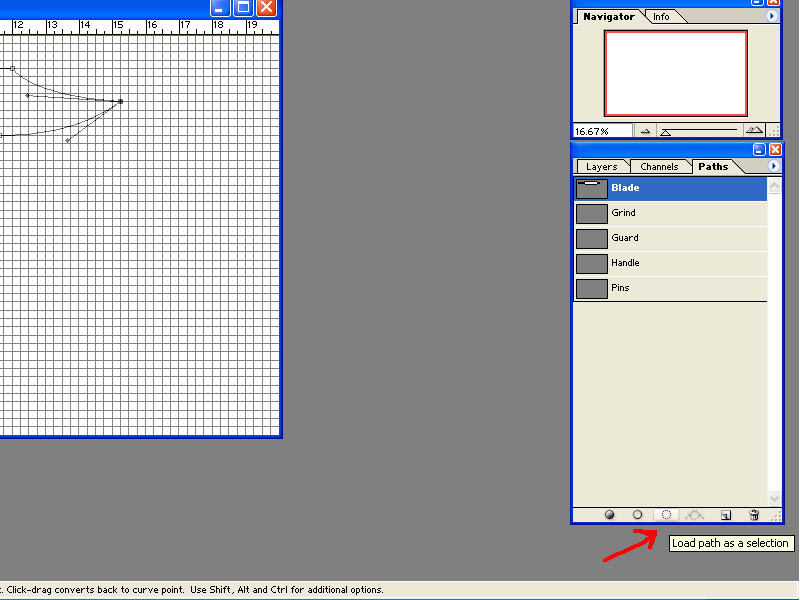Select the Handle path
This screenshot has width=800, height=600.
click(670, 263)
